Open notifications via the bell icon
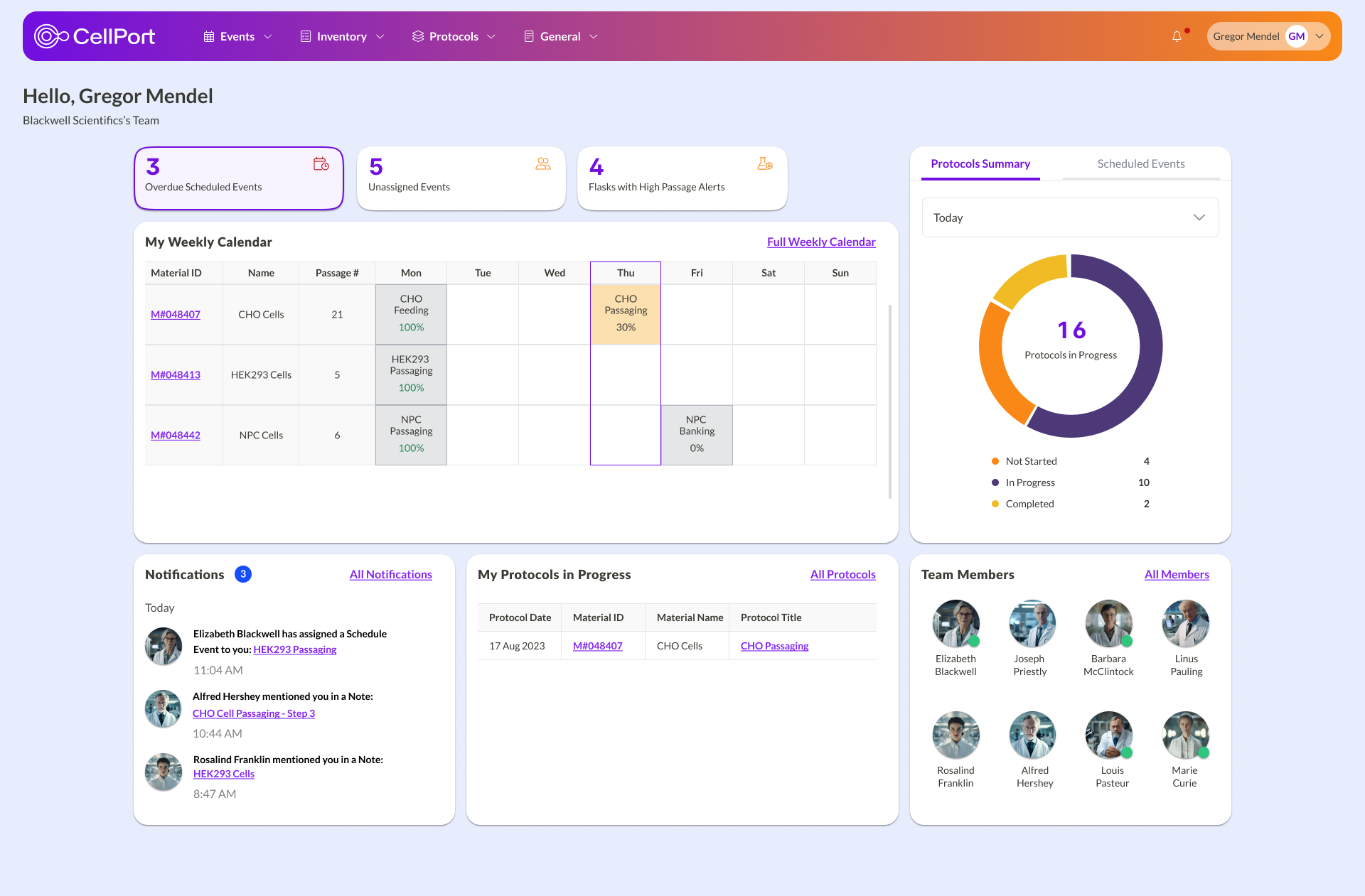 point(1176,36)
